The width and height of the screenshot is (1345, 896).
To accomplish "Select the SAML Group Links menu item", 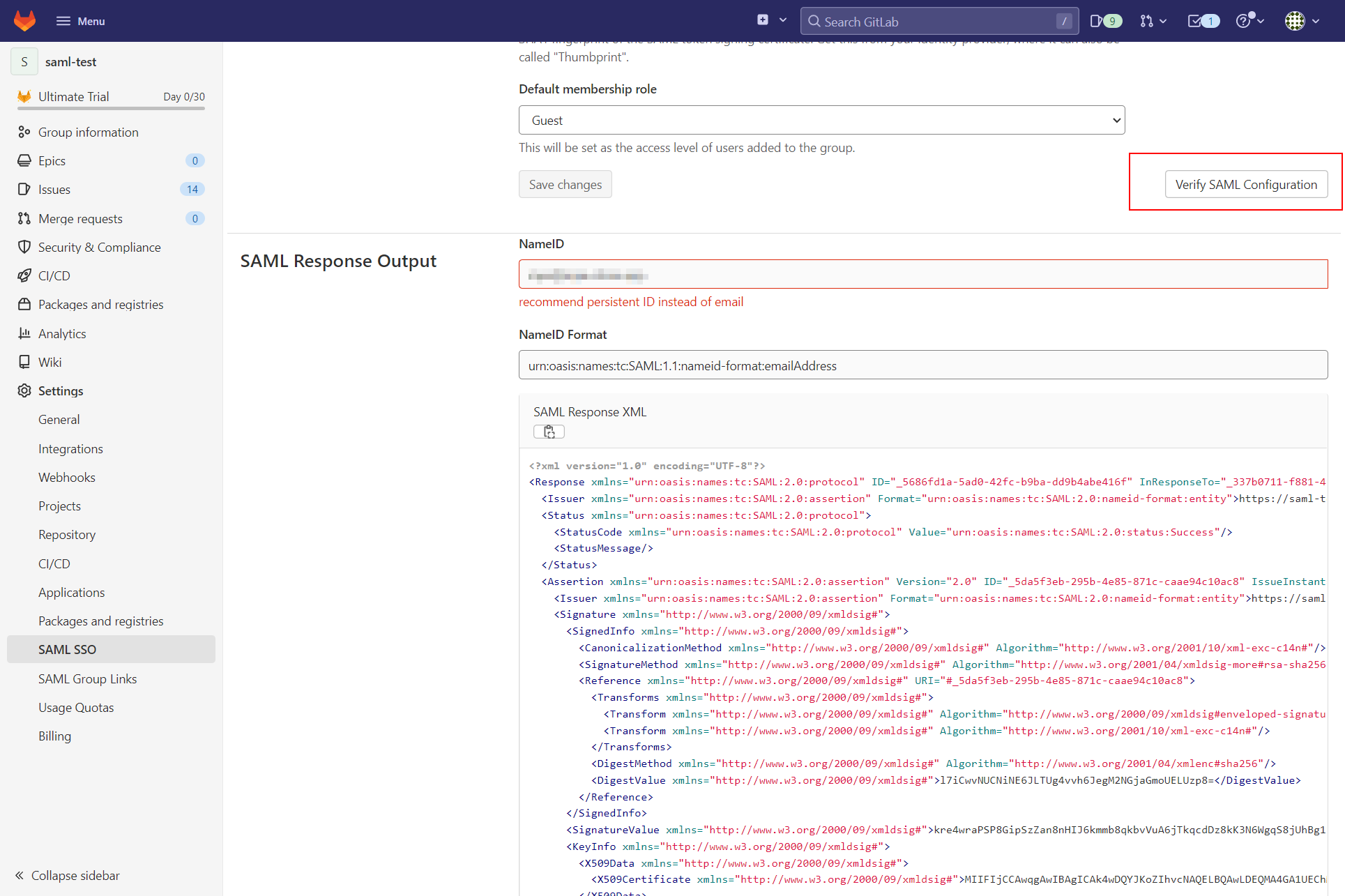I will [x=88, y=678].
